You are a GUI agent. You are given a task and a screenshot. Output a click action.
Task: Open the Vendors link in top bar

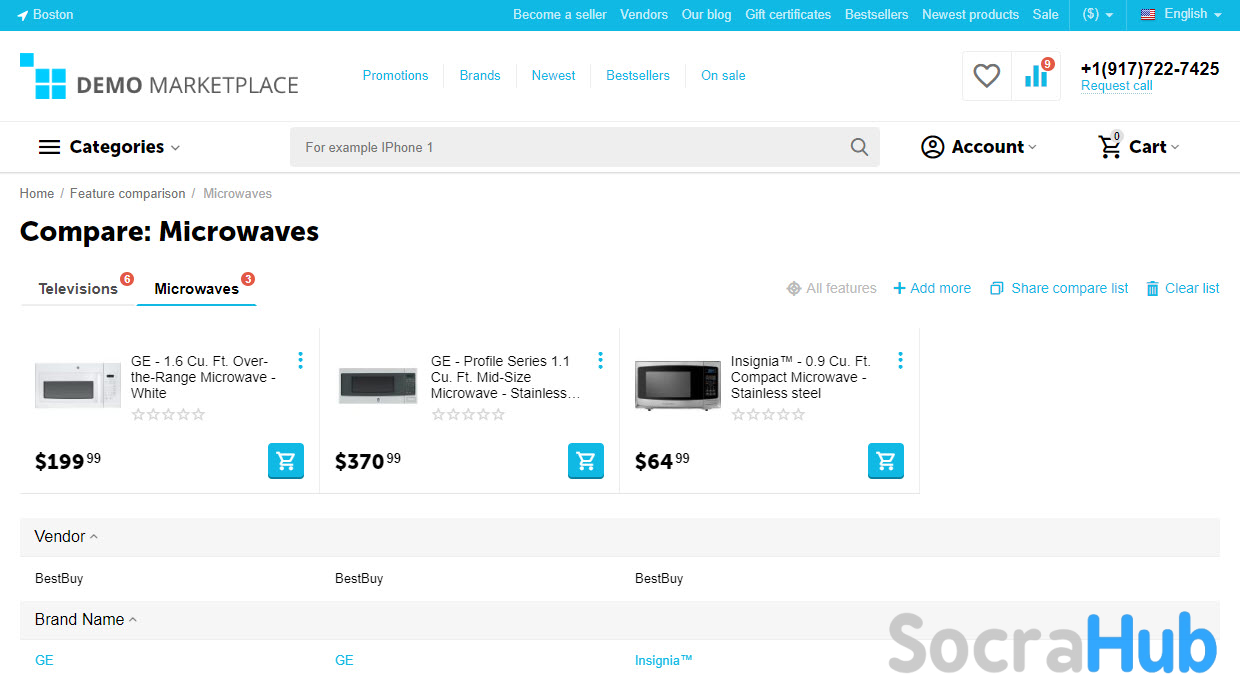click(x=644, y=15)
